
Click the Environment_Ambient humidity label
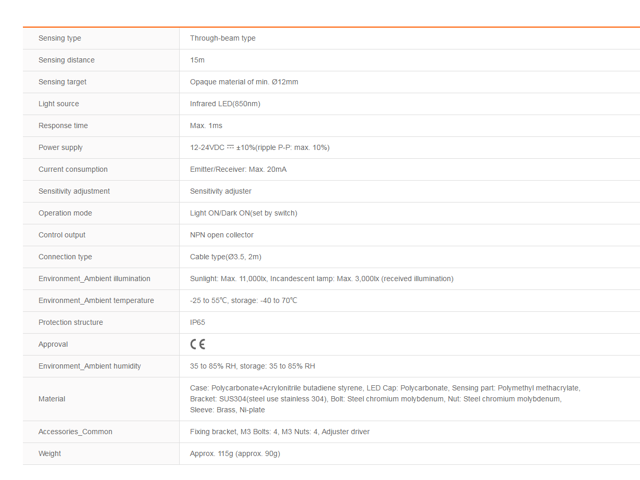pos(91,366)
